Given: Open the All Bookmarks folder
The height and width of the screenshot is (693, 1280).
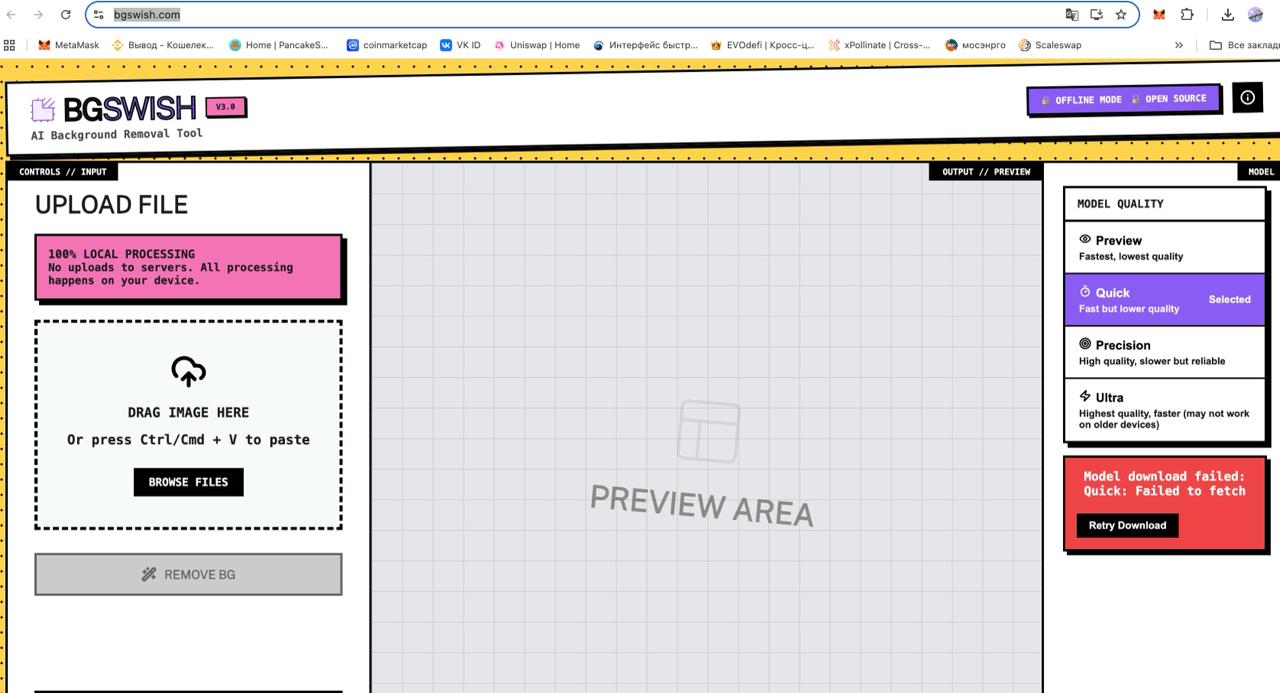Looking at the screenshot, I should (x=1243, y=45).
